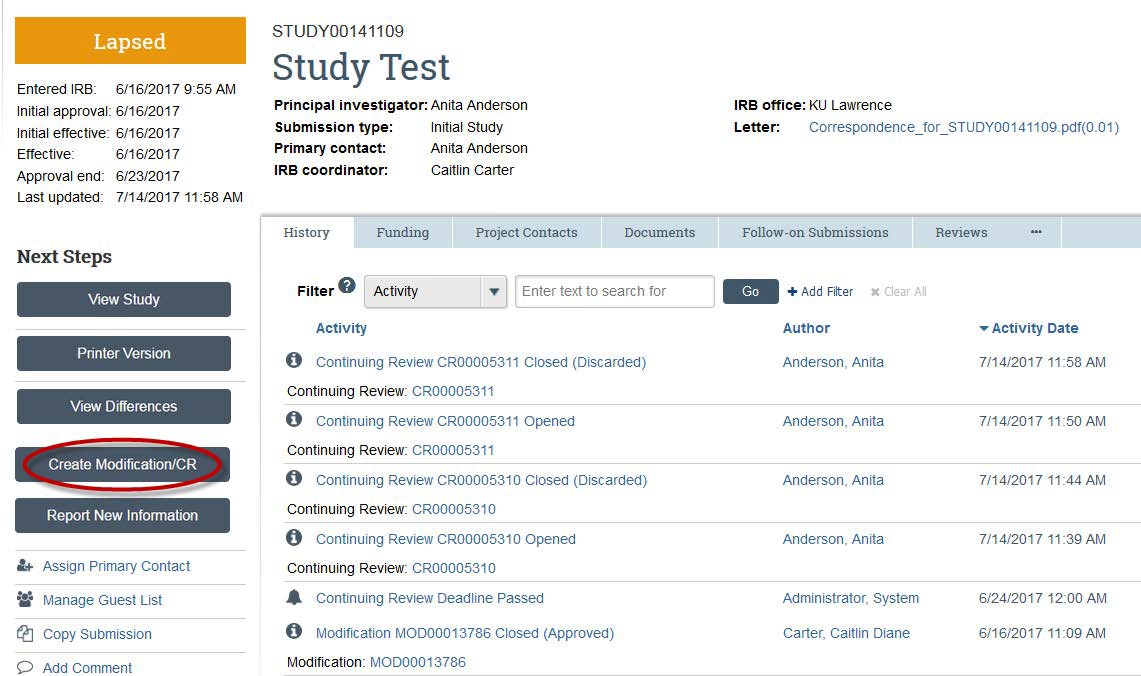Click author Carter, Caitlin Diane
The height and width of the screenshot is (676, 1141).
tap(846, 632)
